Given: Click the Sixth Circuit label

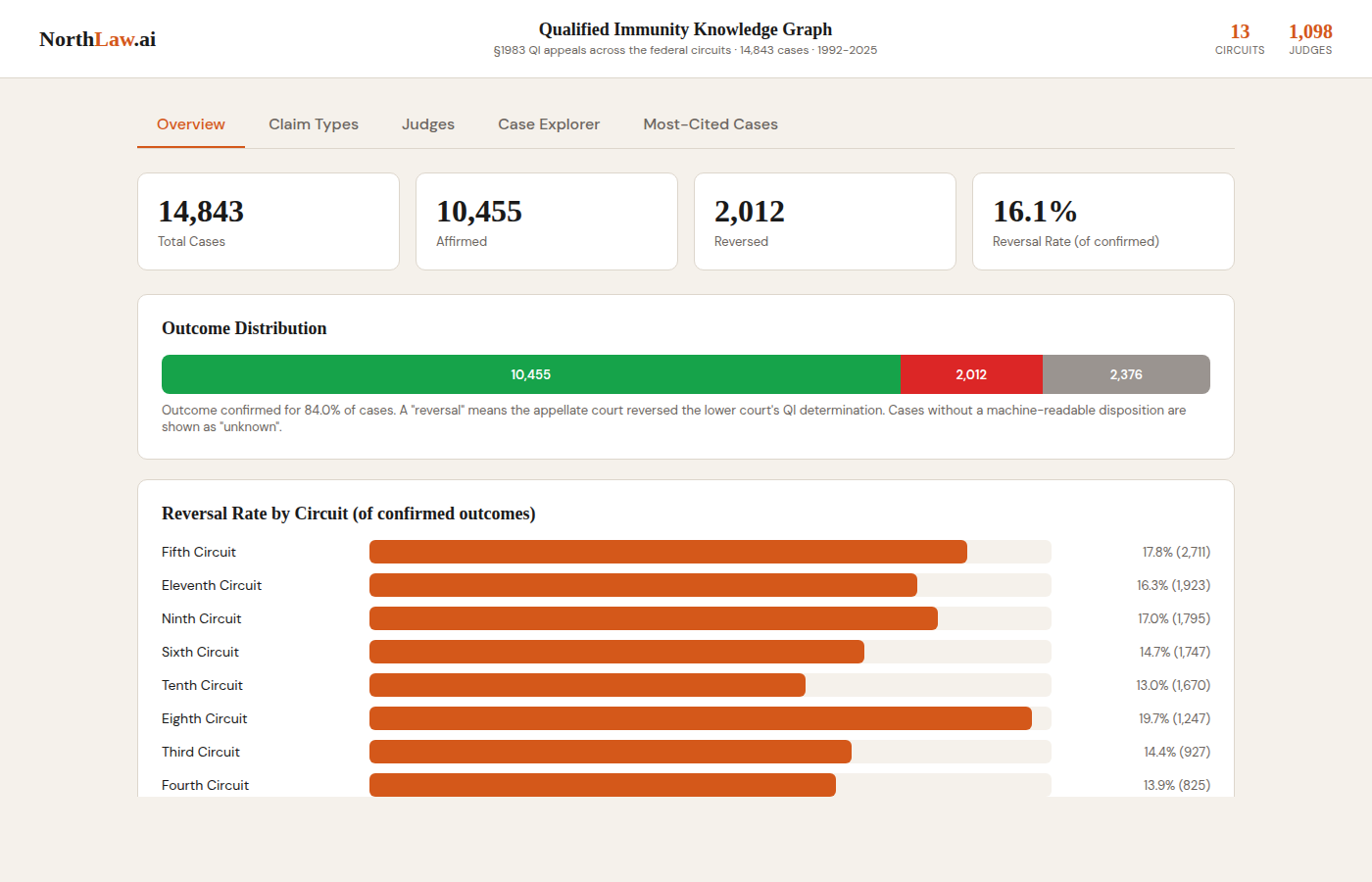Looking at the screenshot, I should click(200, 652).
